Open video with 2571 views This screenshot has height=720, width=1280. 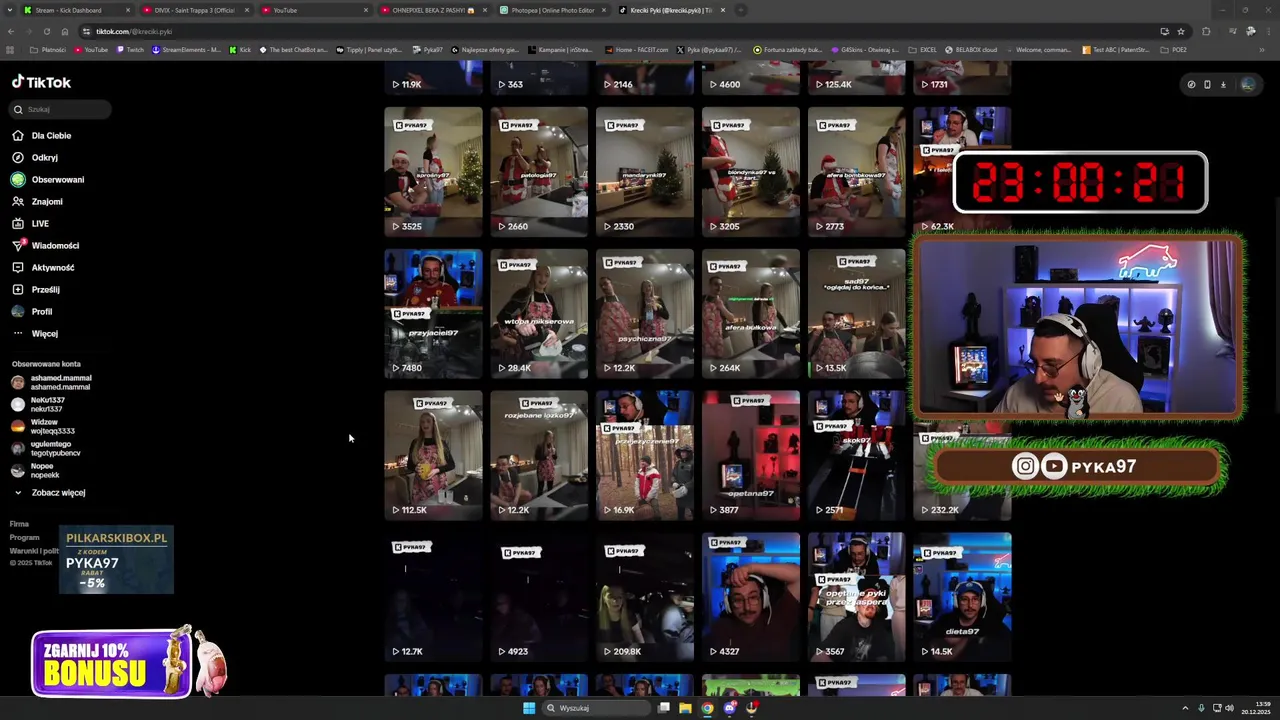coord(857,455)
